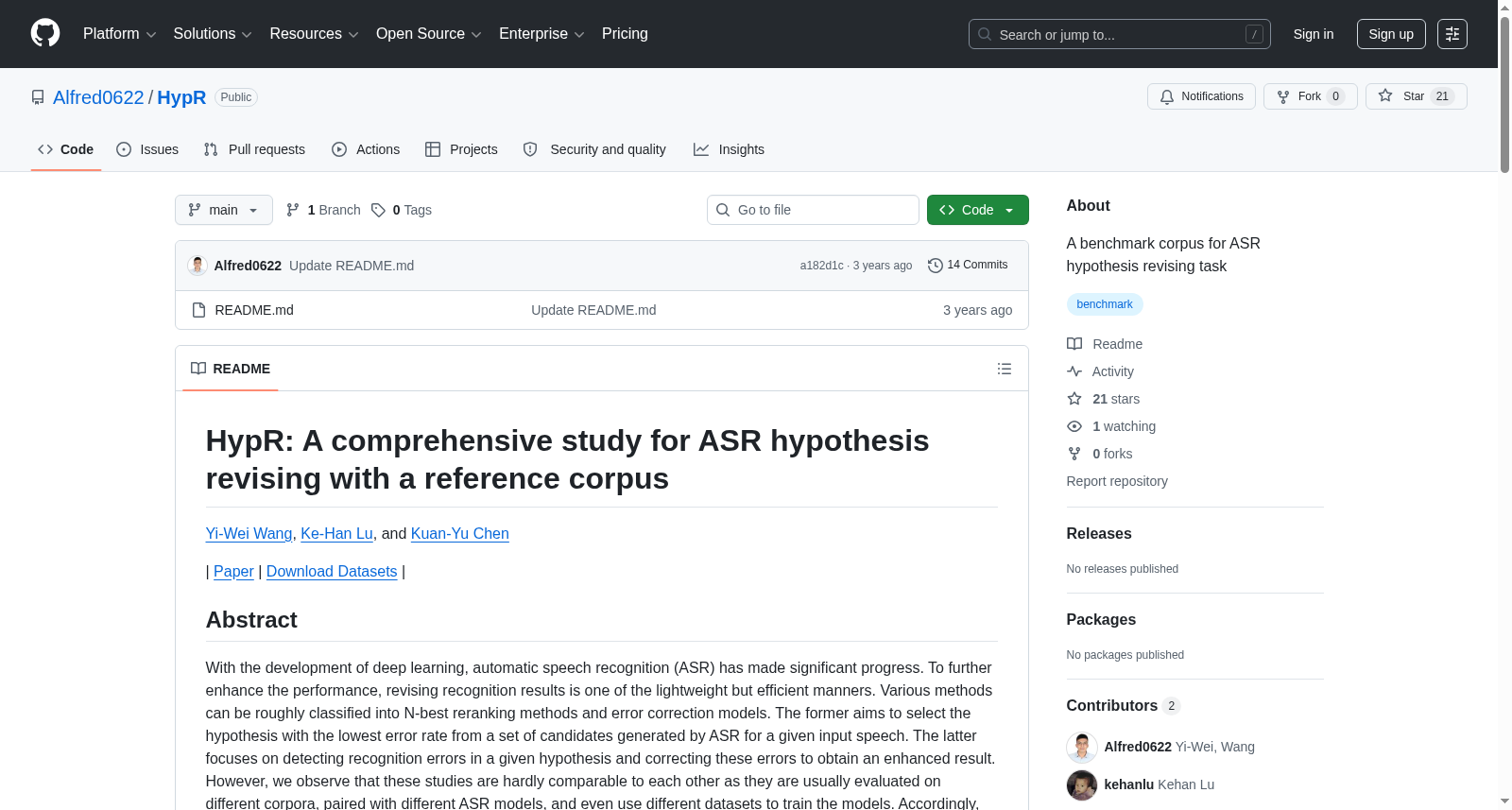The image size is (1512, 810).
Task: Click Alfred0622's avatar under Contributors
Action: pyautogui.click(x=1082, y=747)
